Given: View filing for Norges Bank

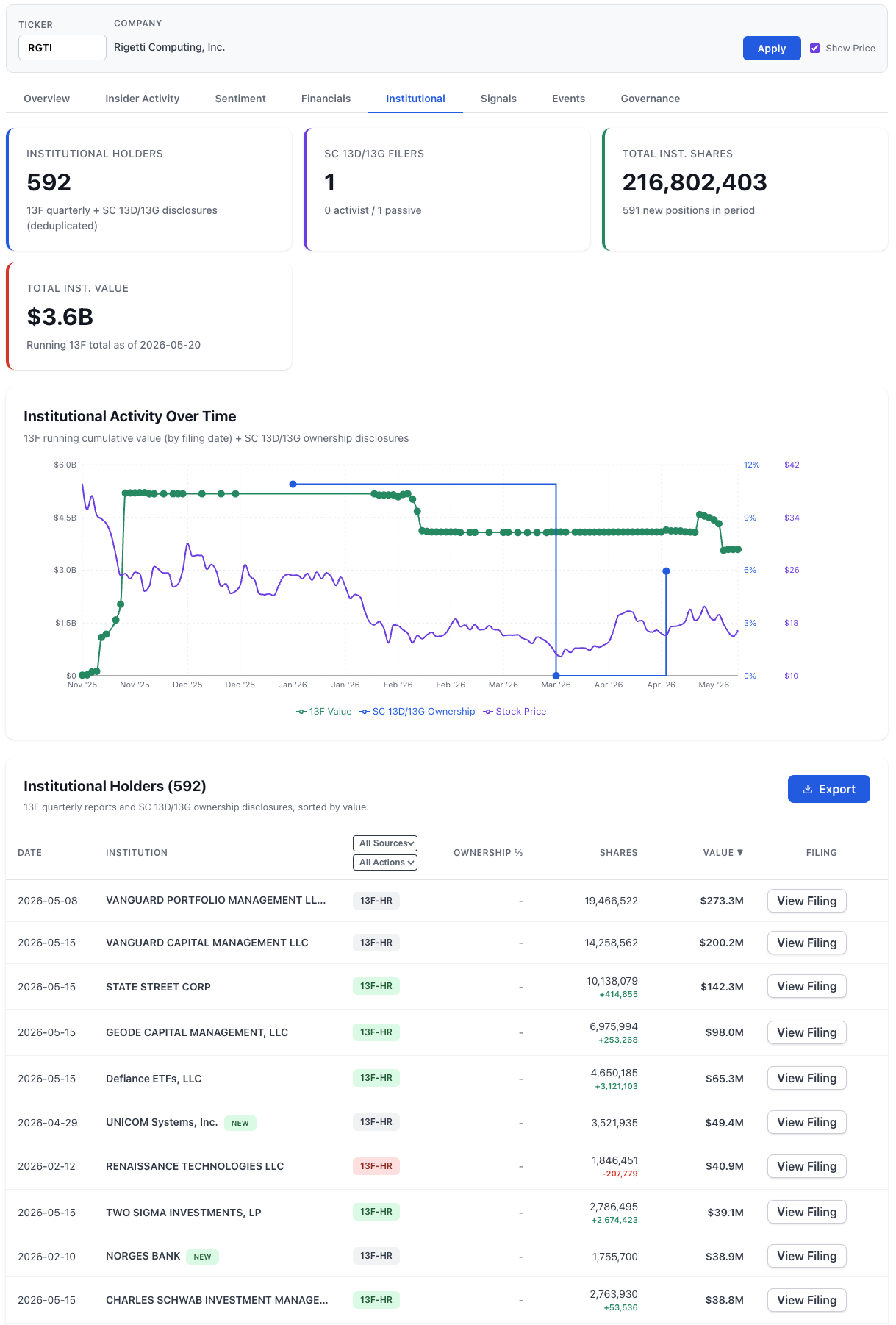Looking at the screenshot, I should pos(807,1256).
